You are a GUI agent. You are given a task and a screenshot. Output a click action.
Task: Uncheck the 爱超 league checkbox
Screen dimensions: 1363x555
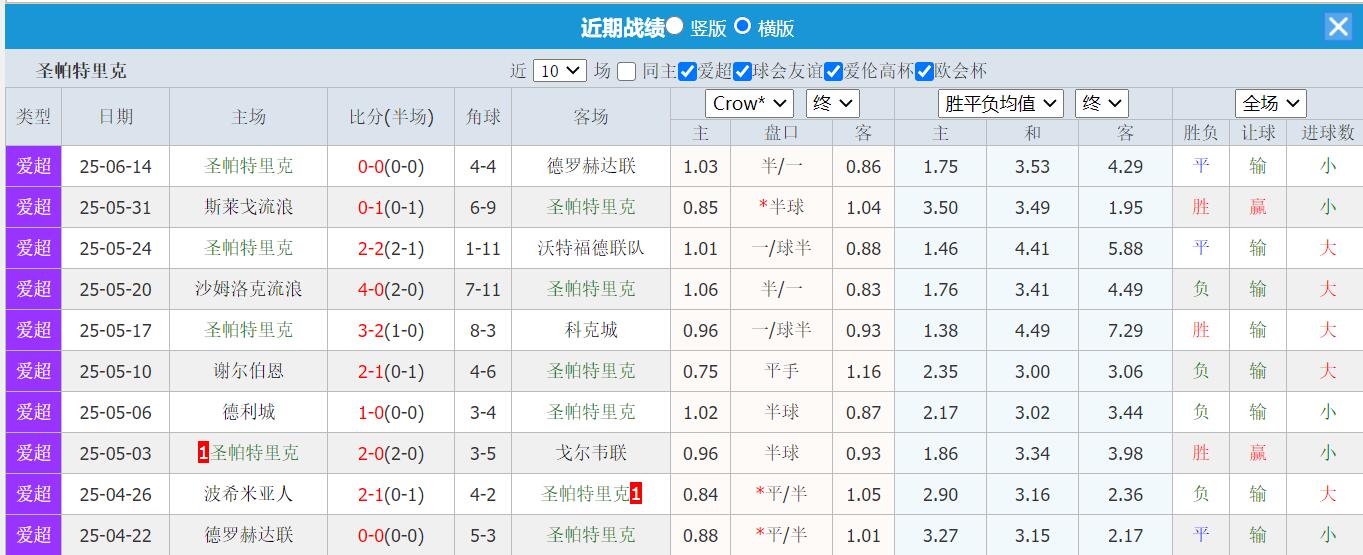click(x=687, y=71)
